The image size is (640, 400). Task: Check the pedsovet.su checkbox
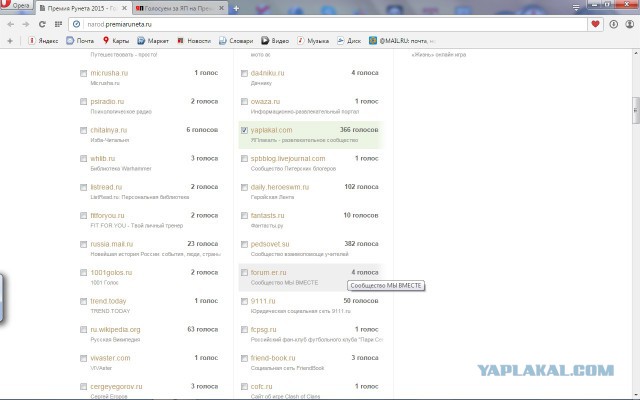pos(244,244)
